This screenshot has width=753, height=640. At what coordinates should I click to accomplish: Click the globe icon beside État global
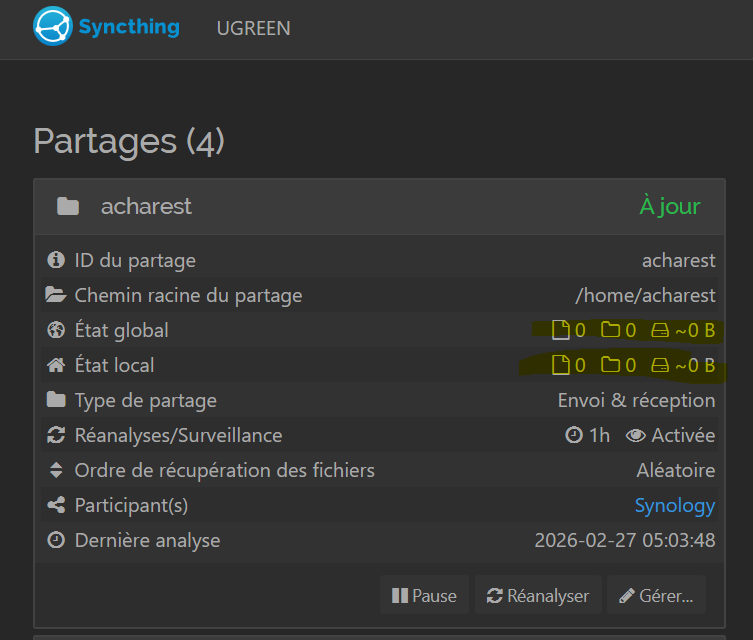56,331
